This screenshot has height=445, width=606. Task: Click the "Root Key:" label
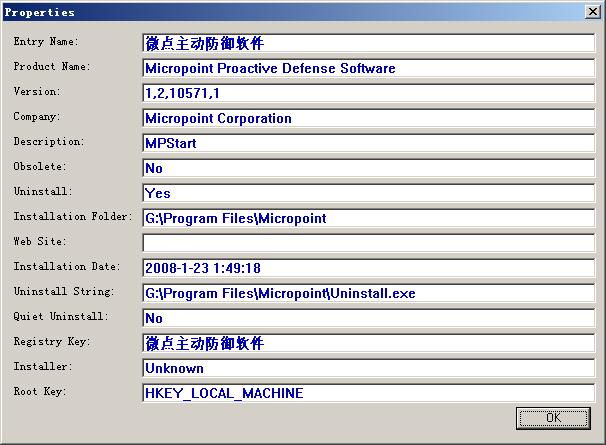coord(40,391)
